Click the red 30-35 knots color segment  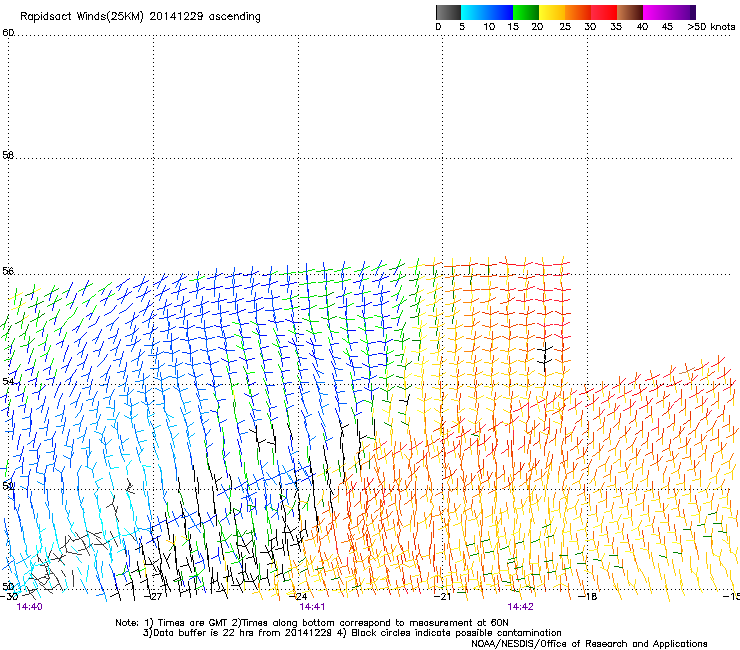tap(604, 12)
